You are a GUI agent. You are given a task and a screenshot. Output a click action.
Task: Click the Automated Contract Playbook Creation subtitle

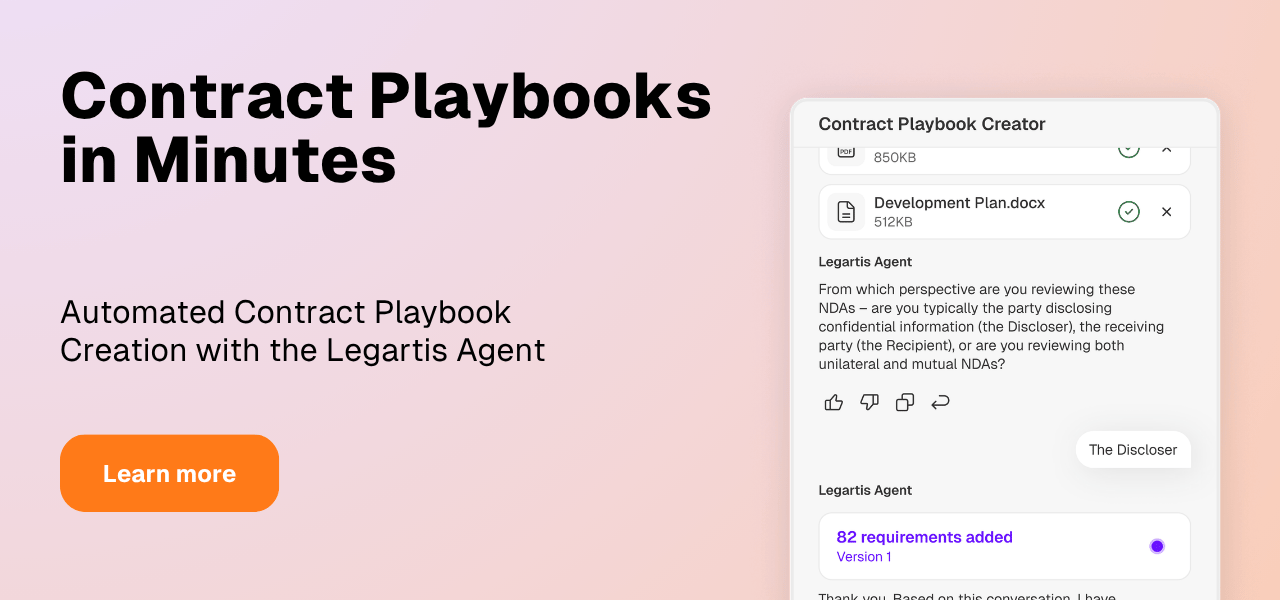(x=303, y=331)
